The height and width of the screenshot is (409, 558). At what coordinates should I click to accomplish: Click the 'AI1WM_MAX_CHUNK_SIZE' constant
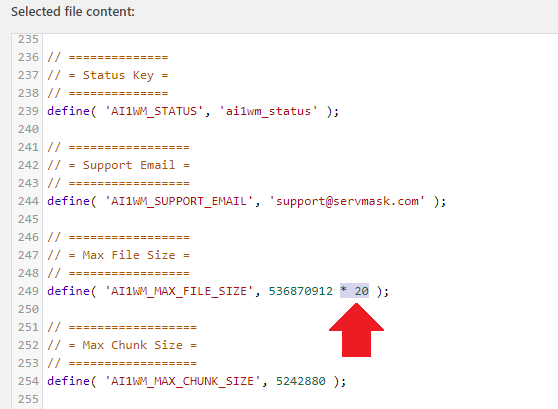(183, 381)
